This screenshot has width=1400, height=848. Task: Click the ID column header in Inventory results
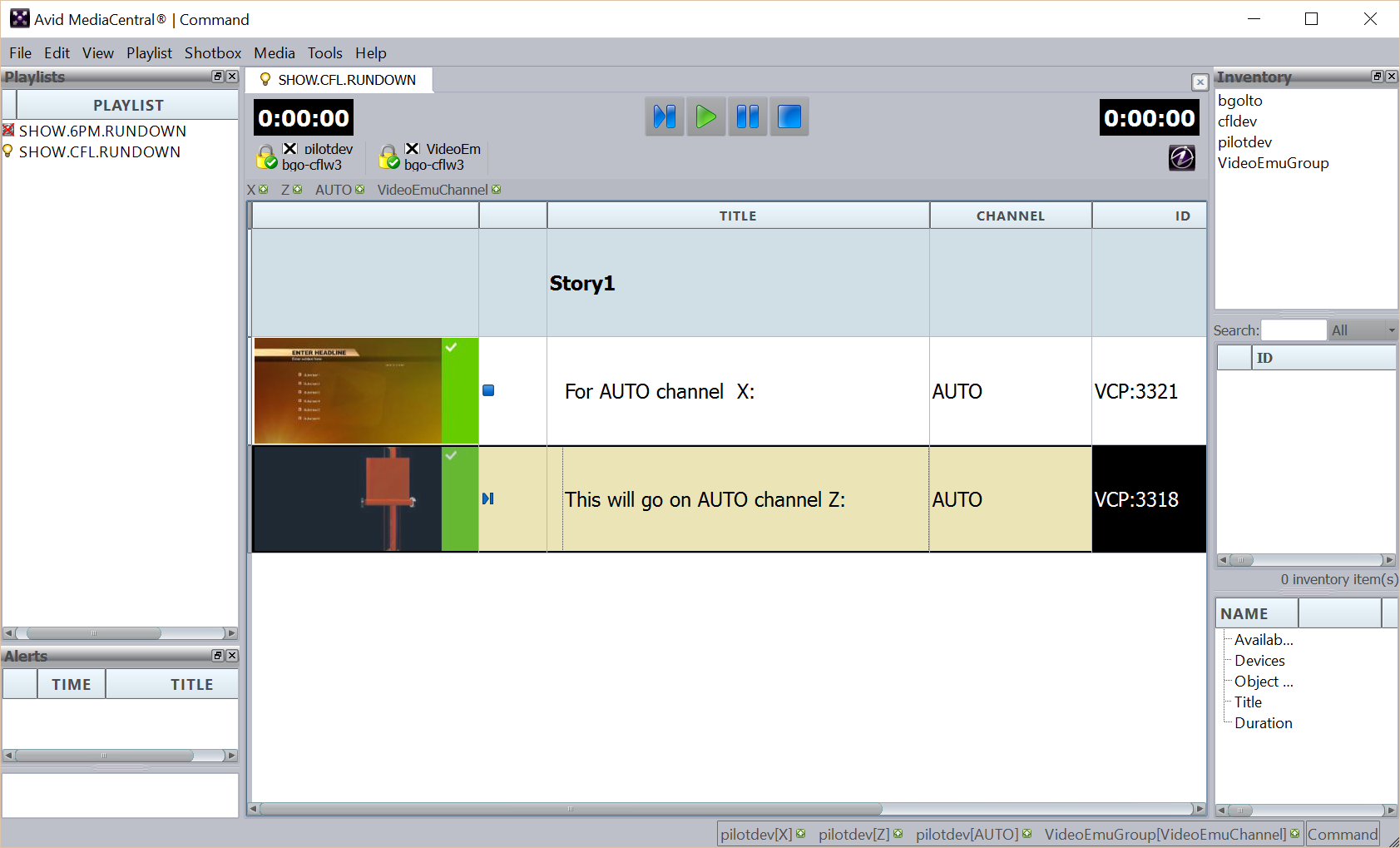[x=1323, y=358]
